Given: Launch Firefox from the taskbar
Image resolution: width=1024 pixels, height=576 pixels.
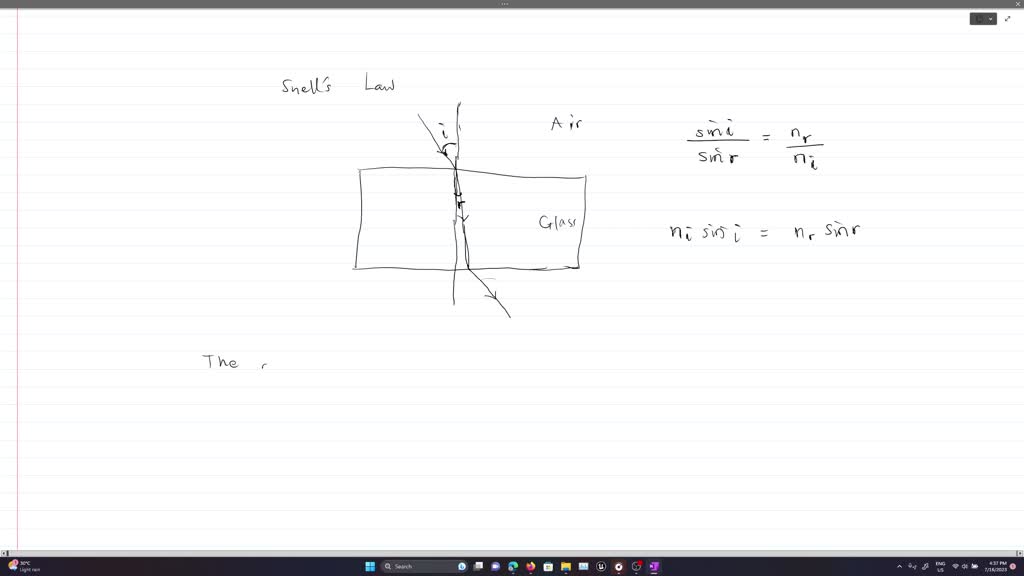Looking at the screenshot, I should (x=530, y=566).
